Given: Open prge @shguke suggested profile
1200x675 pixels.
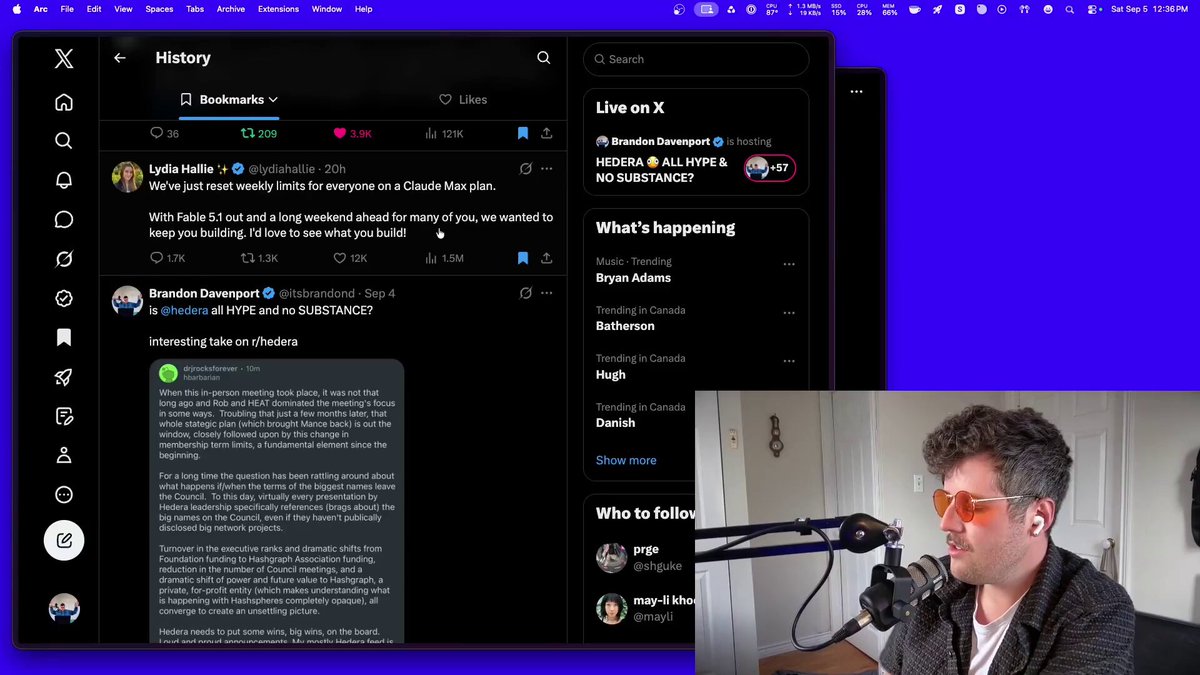Looking at the screenshot, I should click(x=640, y=557).
